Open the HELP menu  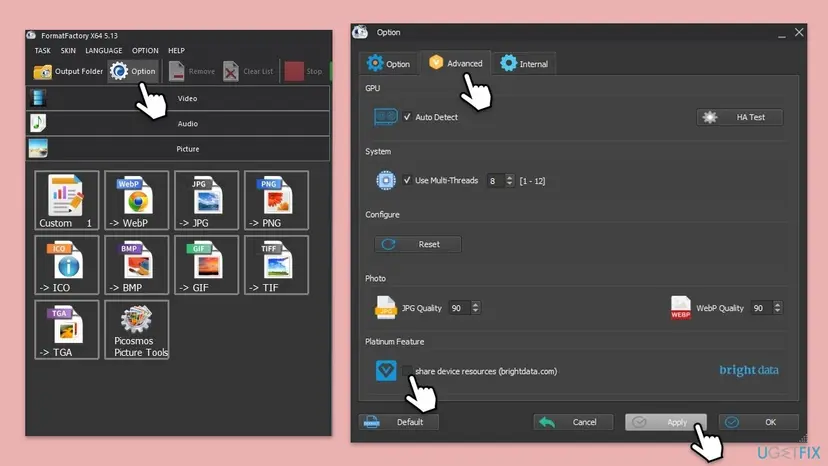[176, 51]
